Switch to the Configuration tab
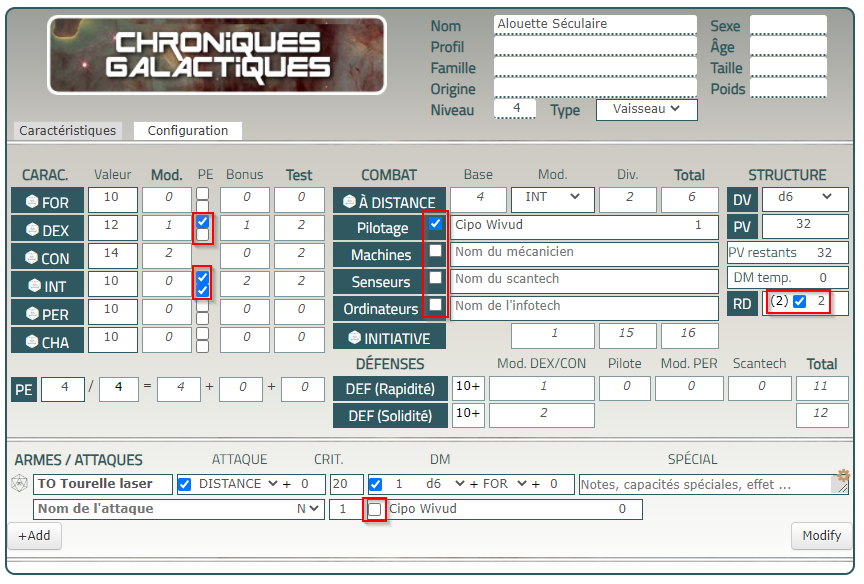Viewport: 864px width, 584px height. (188, 131)
